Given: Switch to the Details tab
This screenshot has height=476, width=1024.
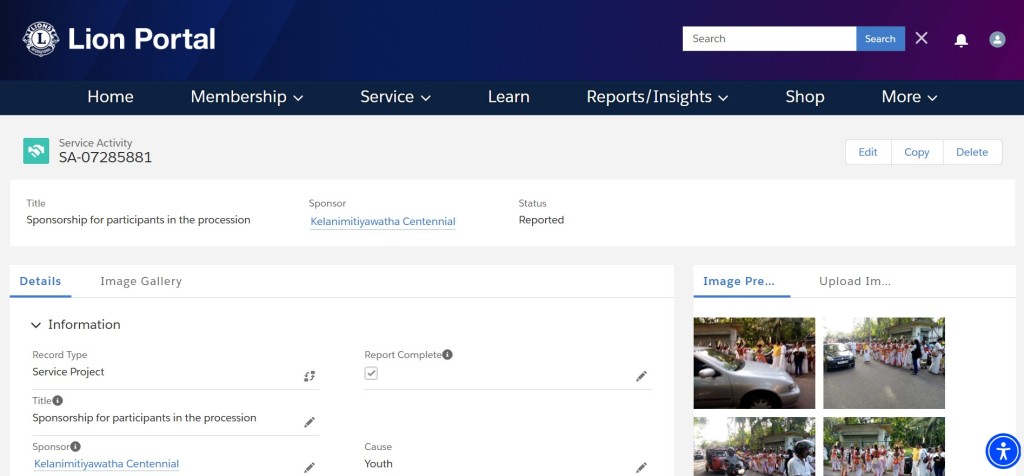Looking at the screenshot, I should pyautogui.click(x=40, y=281).
